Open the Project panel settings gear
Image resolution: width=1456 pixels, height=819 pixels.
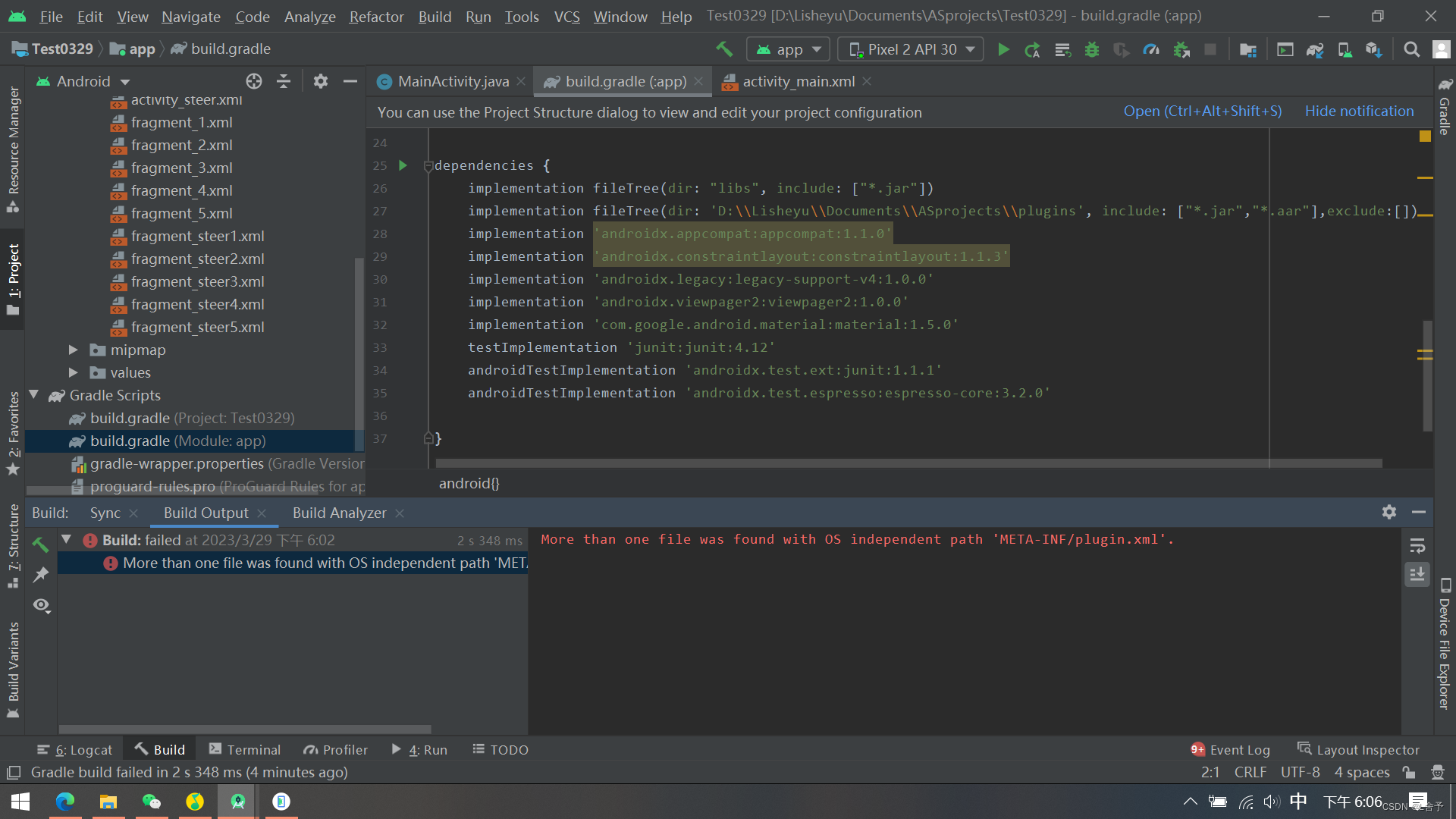320,81
